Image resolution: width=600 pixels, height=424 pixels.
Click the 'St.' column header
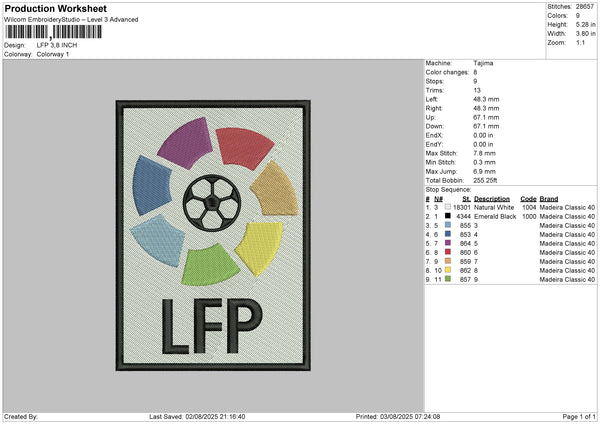(x=466, y=199)
